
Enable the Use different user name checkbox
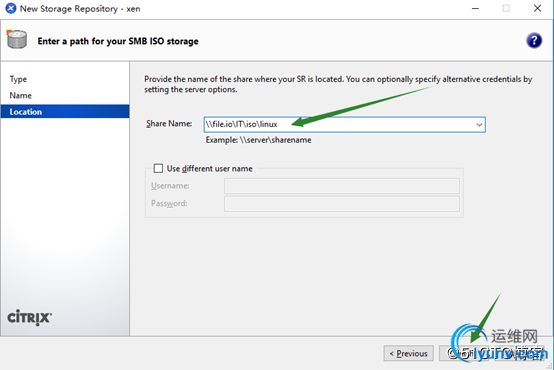point(158,168)
